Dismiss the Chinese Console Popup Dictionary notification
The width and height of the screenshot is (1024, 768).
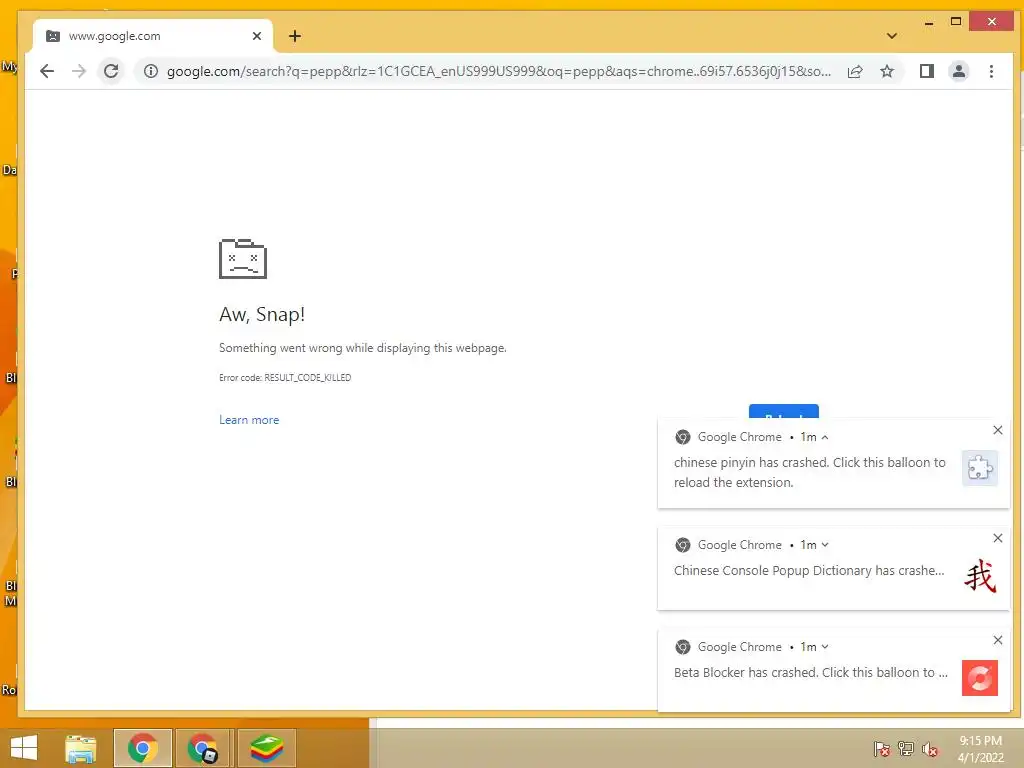point(997,538)
